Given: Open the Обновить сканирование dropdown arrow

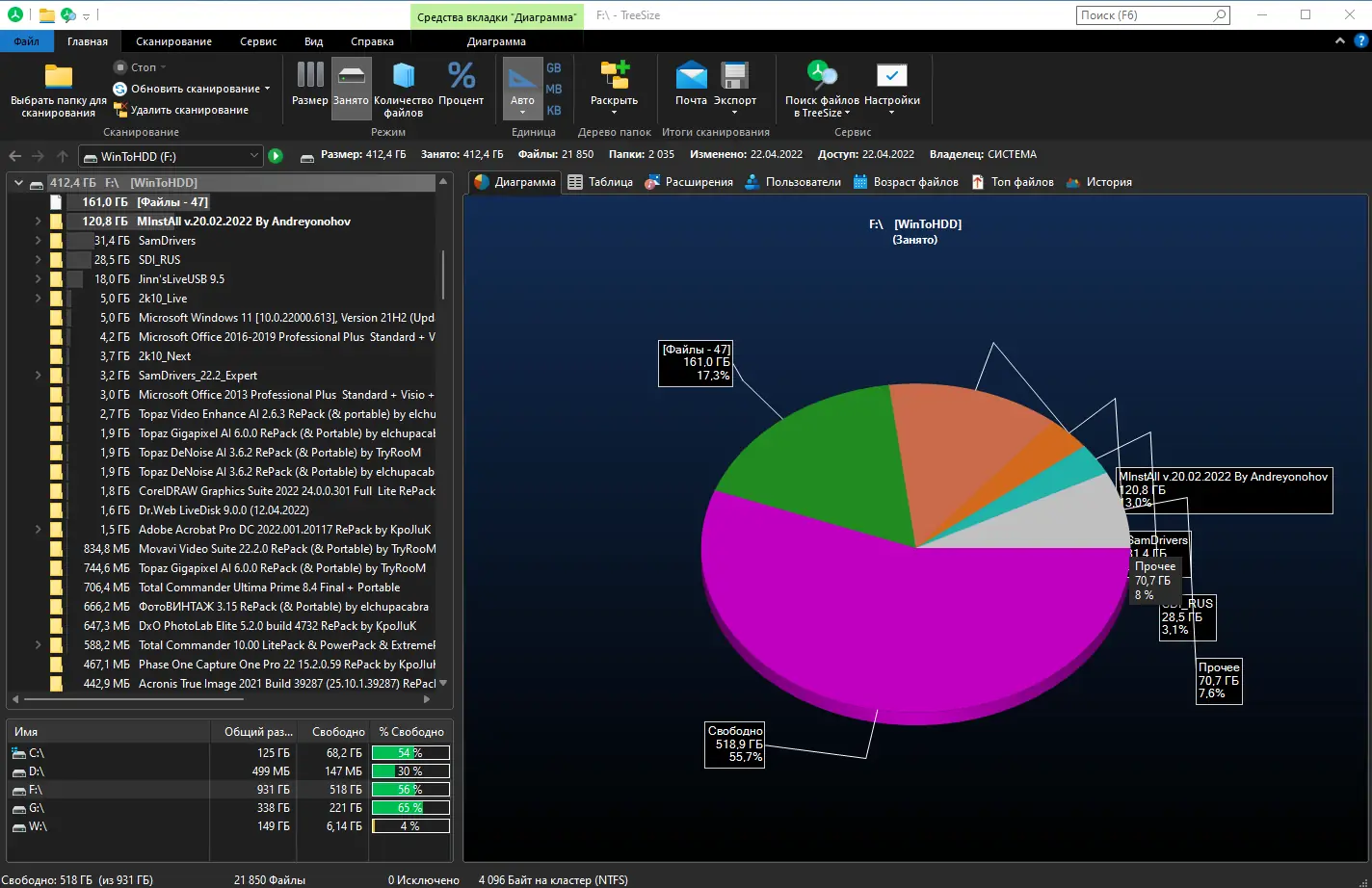Looking at the screenshot, I should [267, 89].
